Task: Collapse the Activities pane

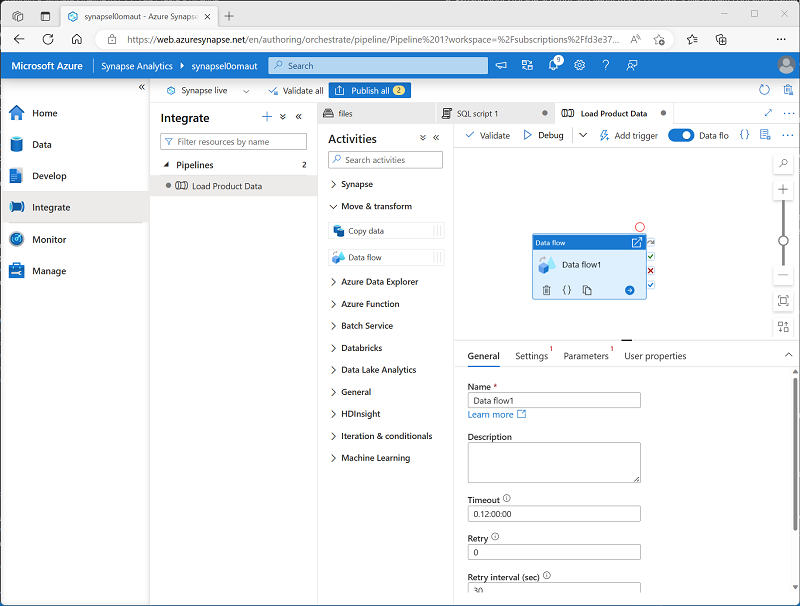Action: pos(436,138)
